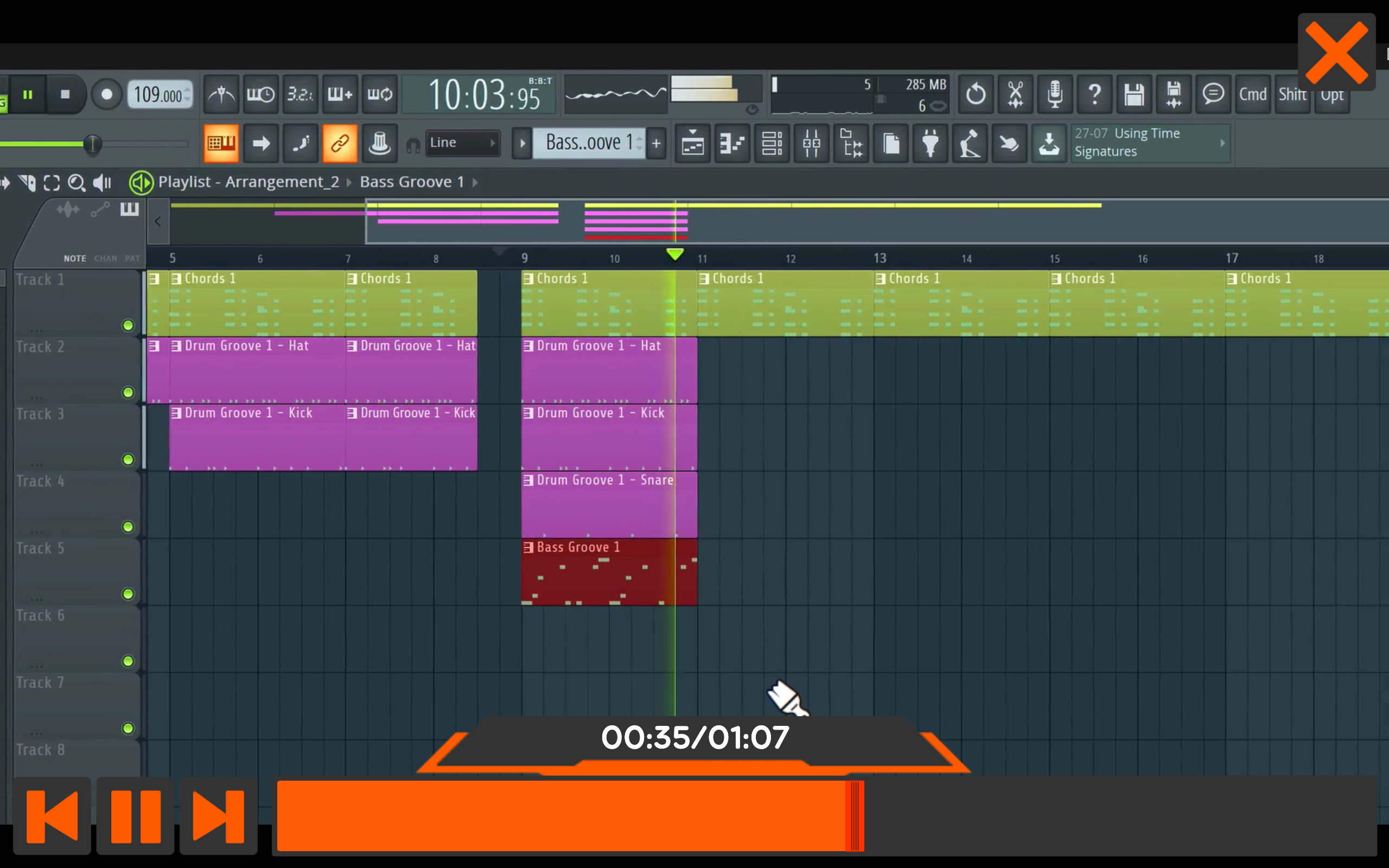Mute Track 3 using its green light
Viewport: 1389px width, 868px height.
(x=128, y=459)
